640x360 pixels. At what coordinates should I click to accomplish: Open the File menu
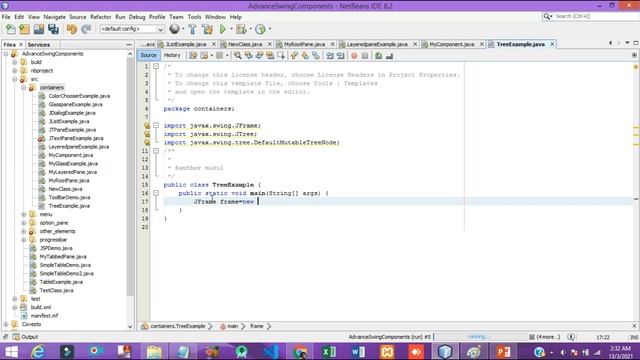(x=6, y=17)
